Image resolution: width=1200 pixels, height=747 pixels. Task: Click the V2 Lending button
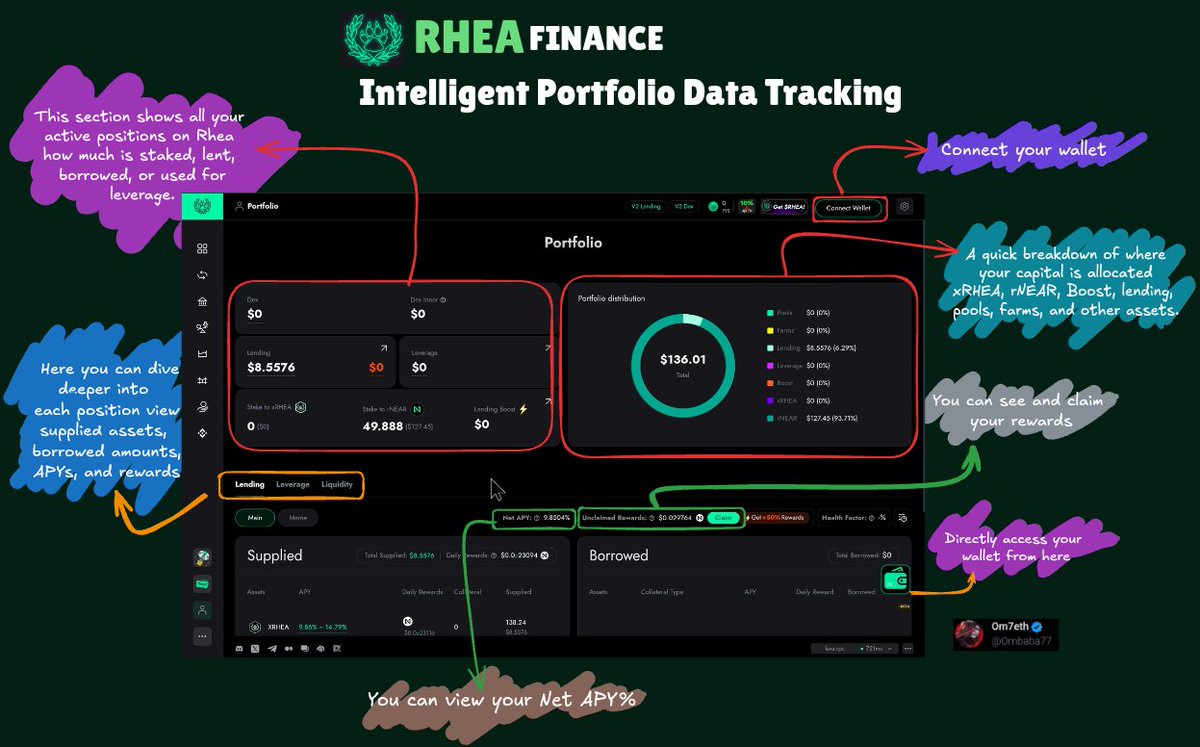(645, 207)
